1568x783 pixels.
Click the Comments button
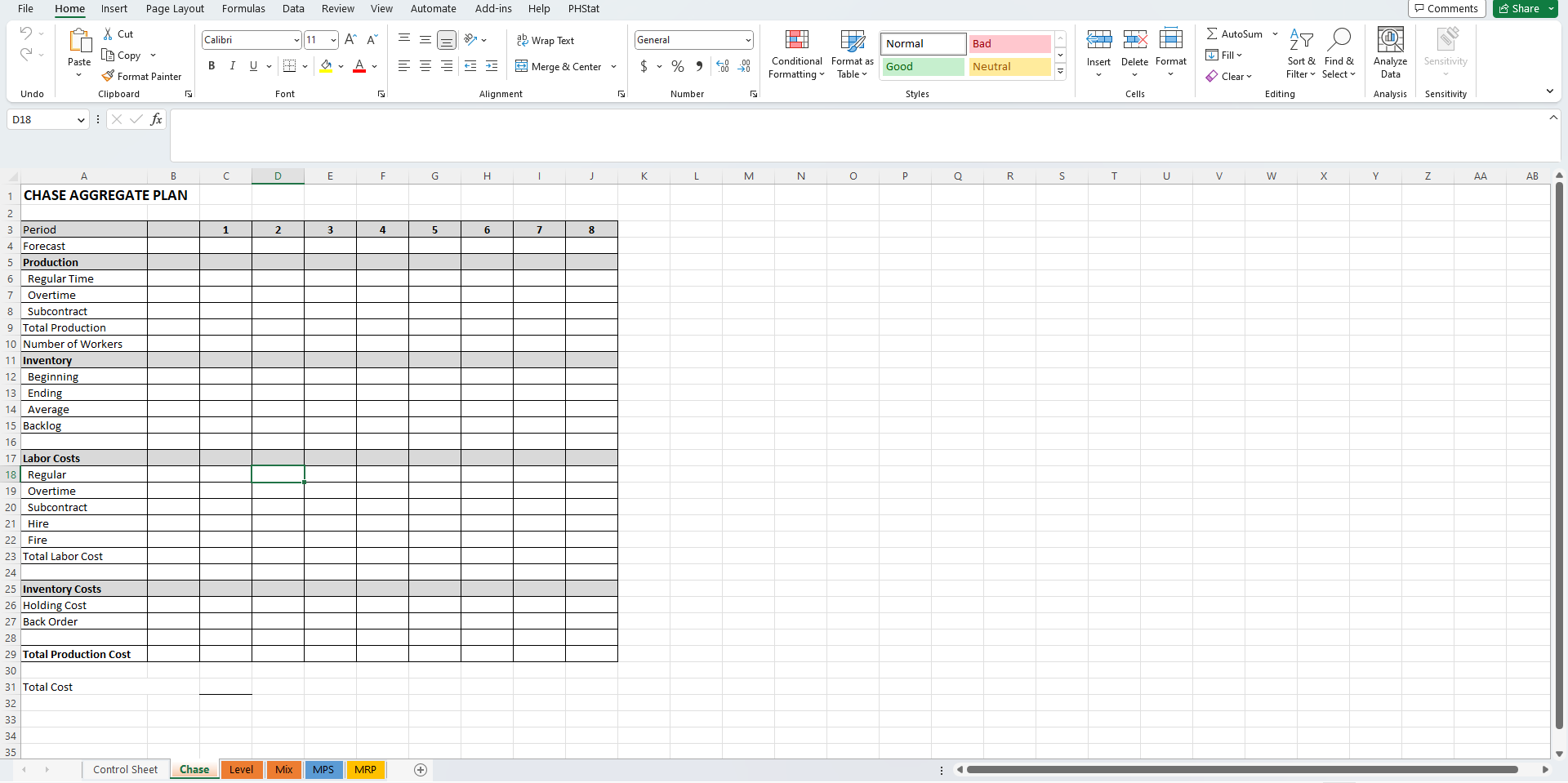click(1446, 9)
